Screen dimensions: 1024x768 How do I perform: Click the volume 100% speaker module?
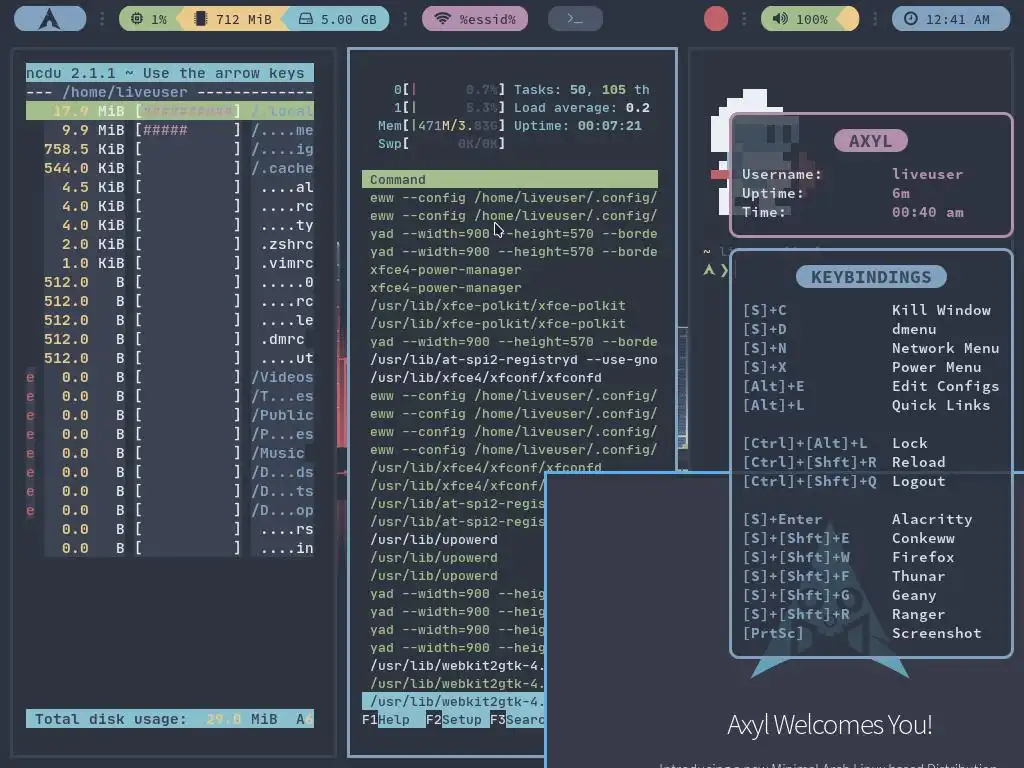tap(801, 19)
